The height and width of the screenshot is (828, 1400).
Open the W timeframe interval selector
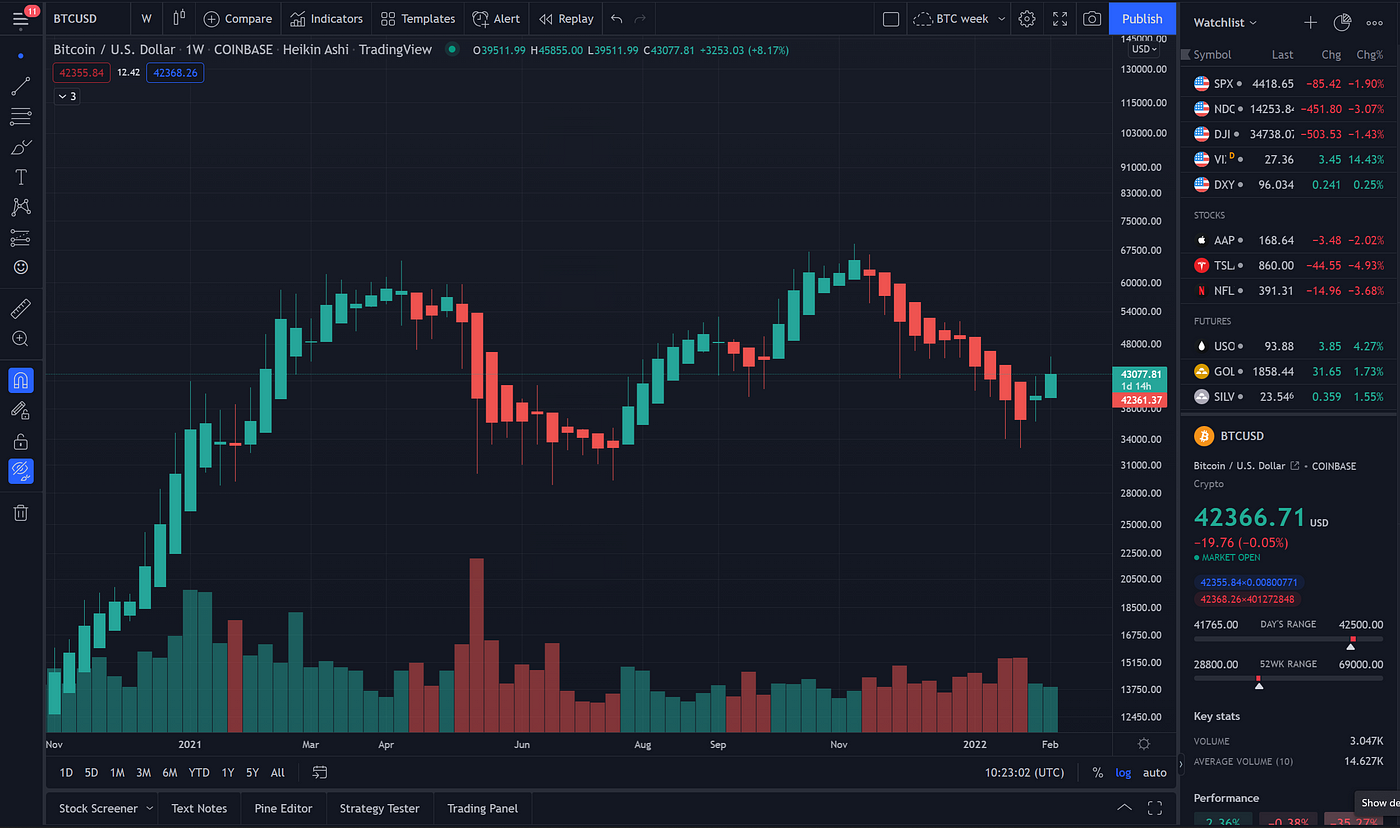coord(147,18)
